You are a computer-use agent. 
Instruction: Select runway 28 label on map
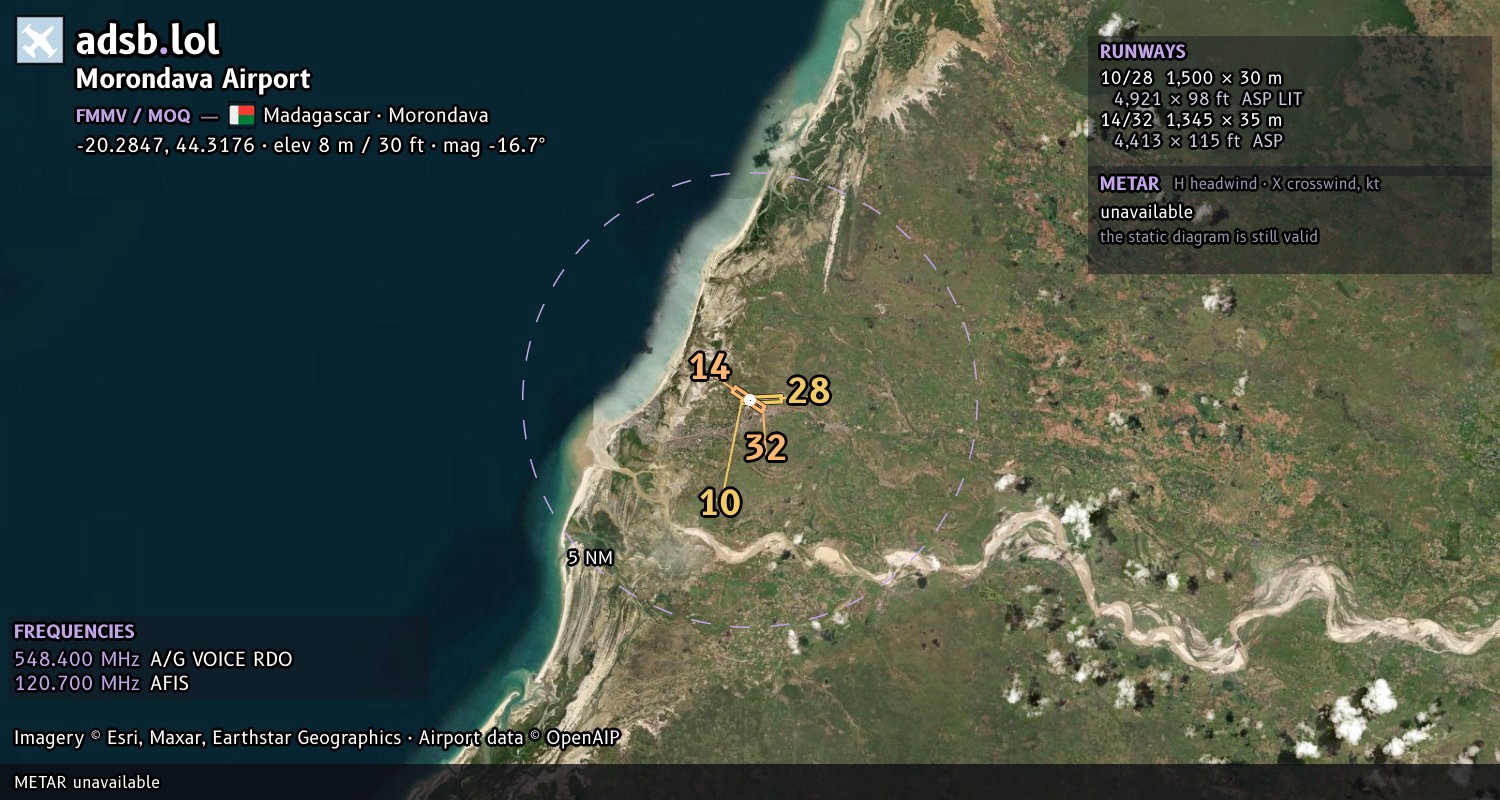pos(808,391)
